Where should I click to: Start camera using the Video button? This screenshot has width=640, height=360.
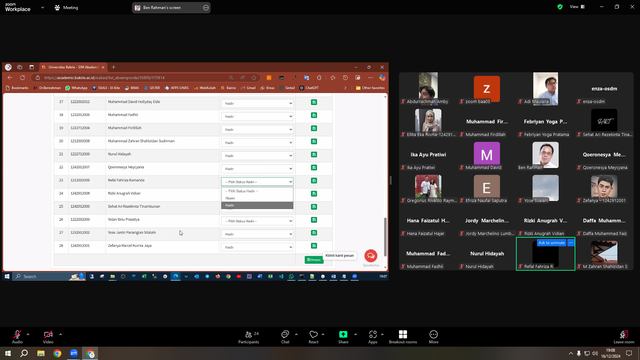[48, 337]
